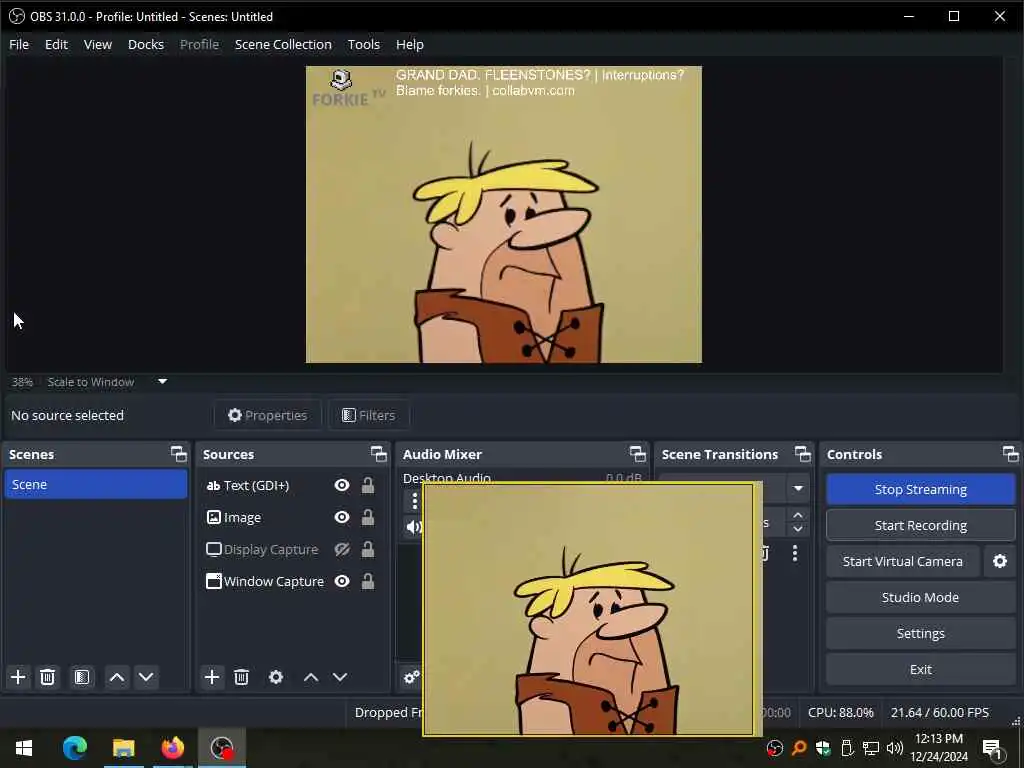Remove selected source with trash icon

coord(242,677)
